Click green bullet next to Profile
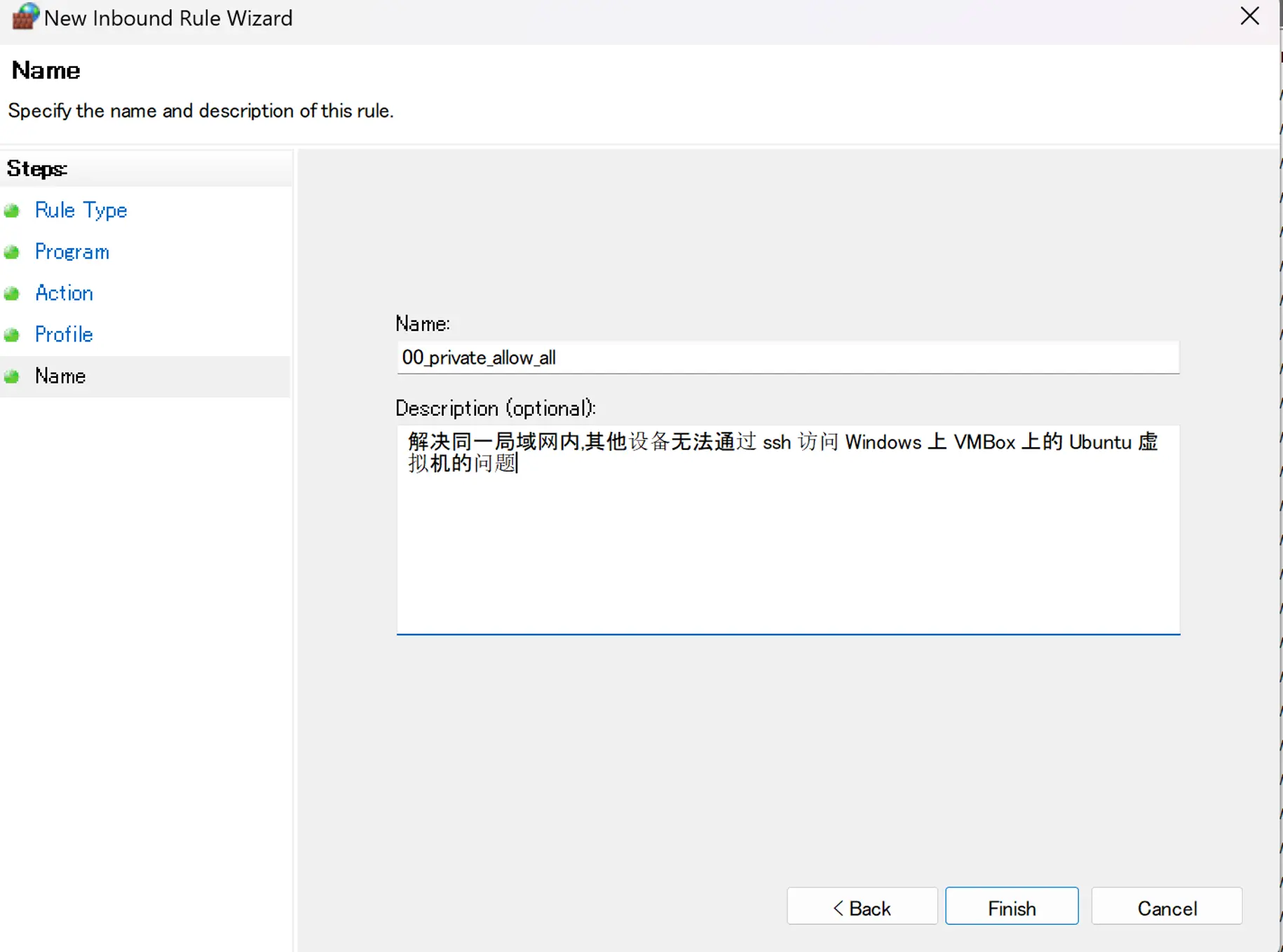The height and width of the screenshot is (952, 1283). [x=11, y=335]
